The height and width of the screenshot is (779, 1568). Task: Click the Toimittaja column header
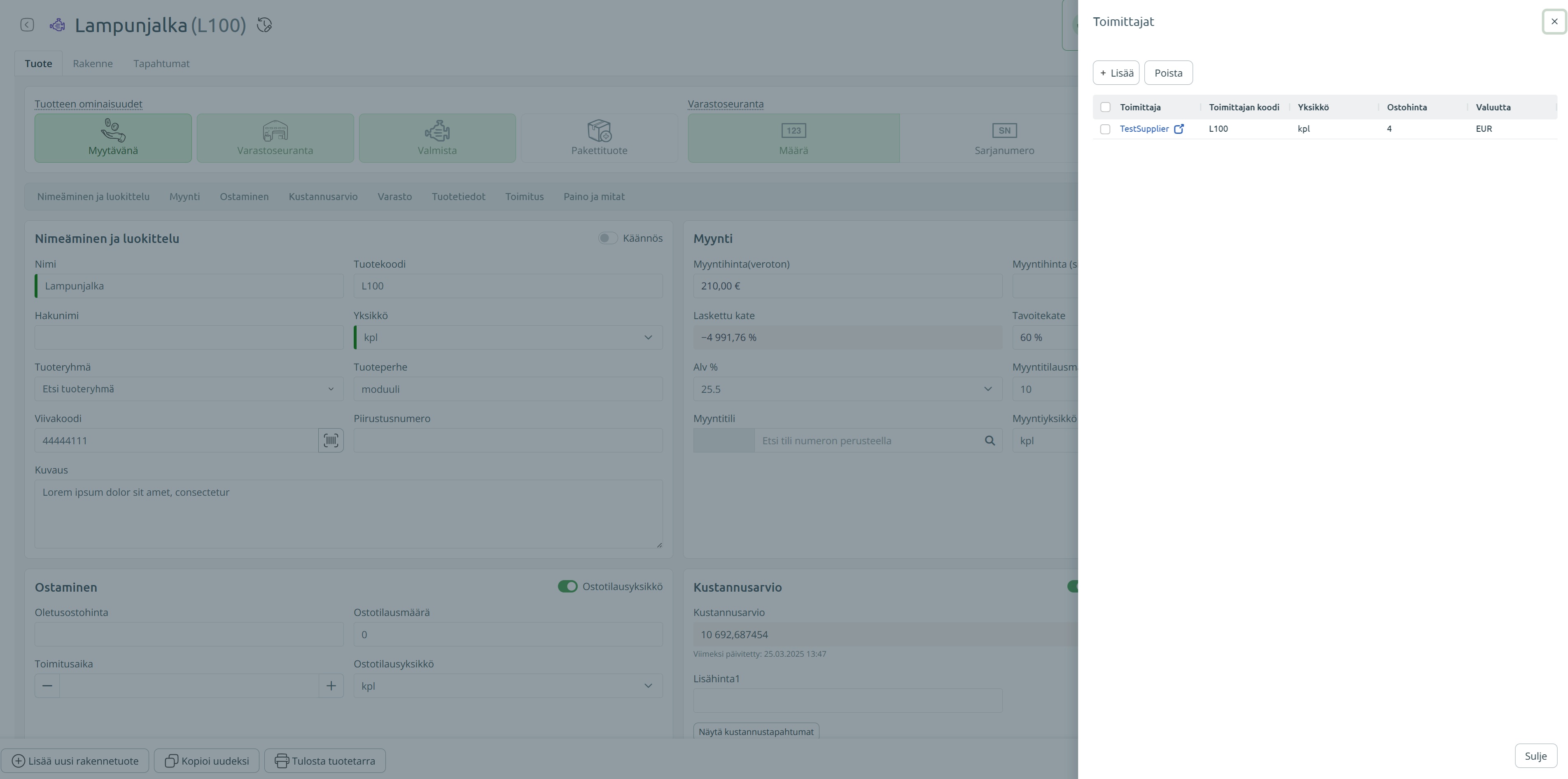[1140, 107]
